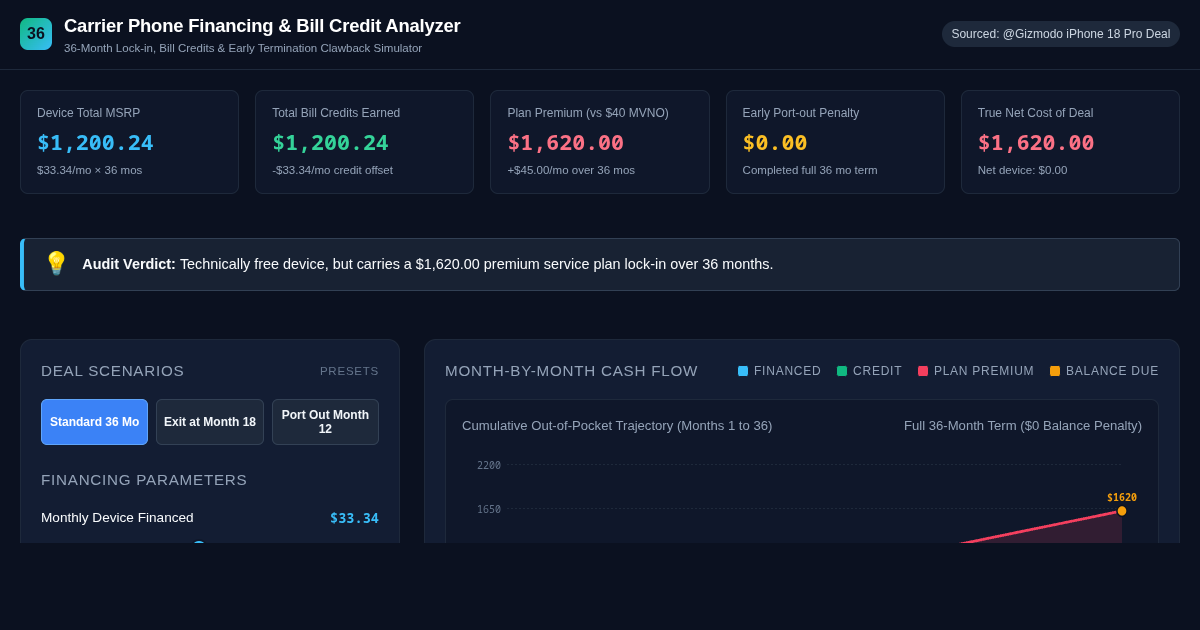Click the Financed blue legend swatch
The width and height of the screenshot is (1200, 630).
coord(743,371)
